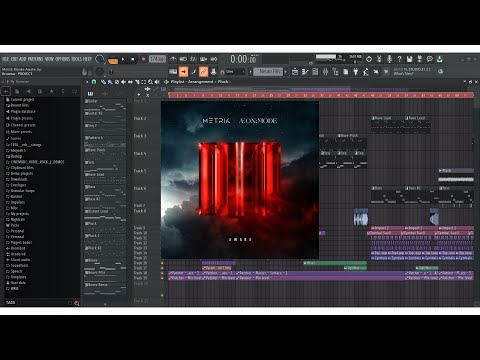Click the star favorites browser tab icon
480x360 pixels.
point(51,91)
